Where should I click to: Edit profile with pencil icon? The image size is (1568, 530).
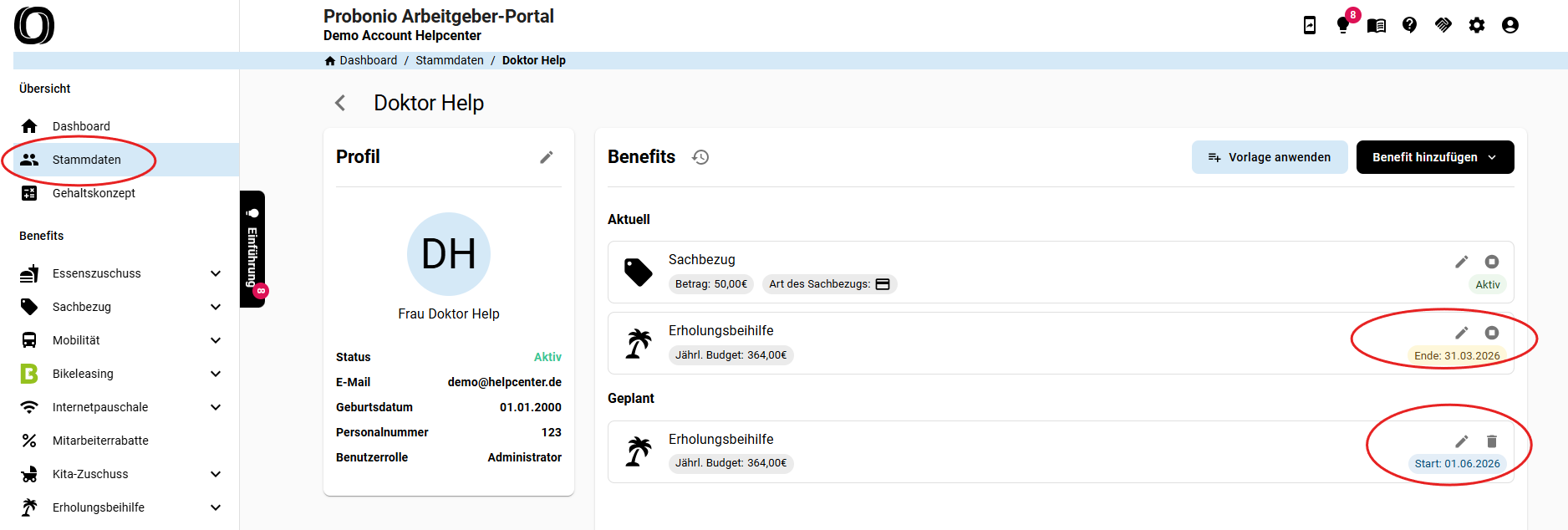[x=547, y=157]
